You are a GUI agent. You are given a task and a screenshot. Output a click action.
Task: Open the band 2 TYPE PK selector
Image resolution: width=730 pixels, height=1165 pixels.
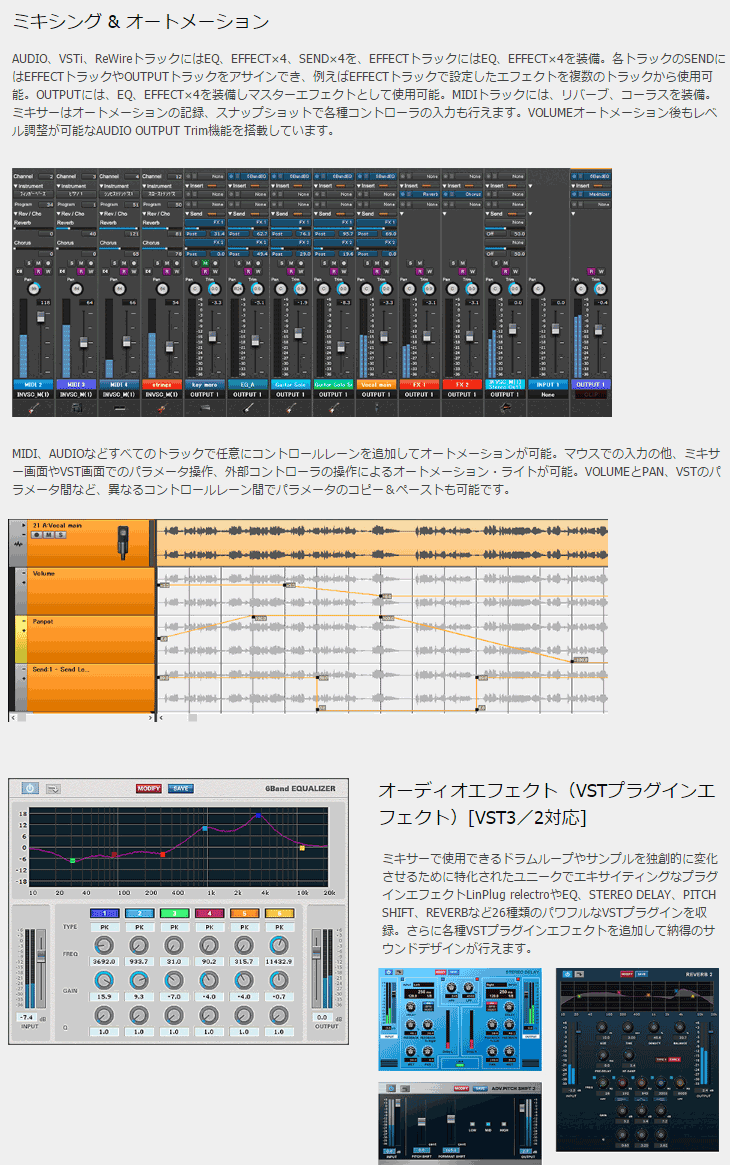139,928
